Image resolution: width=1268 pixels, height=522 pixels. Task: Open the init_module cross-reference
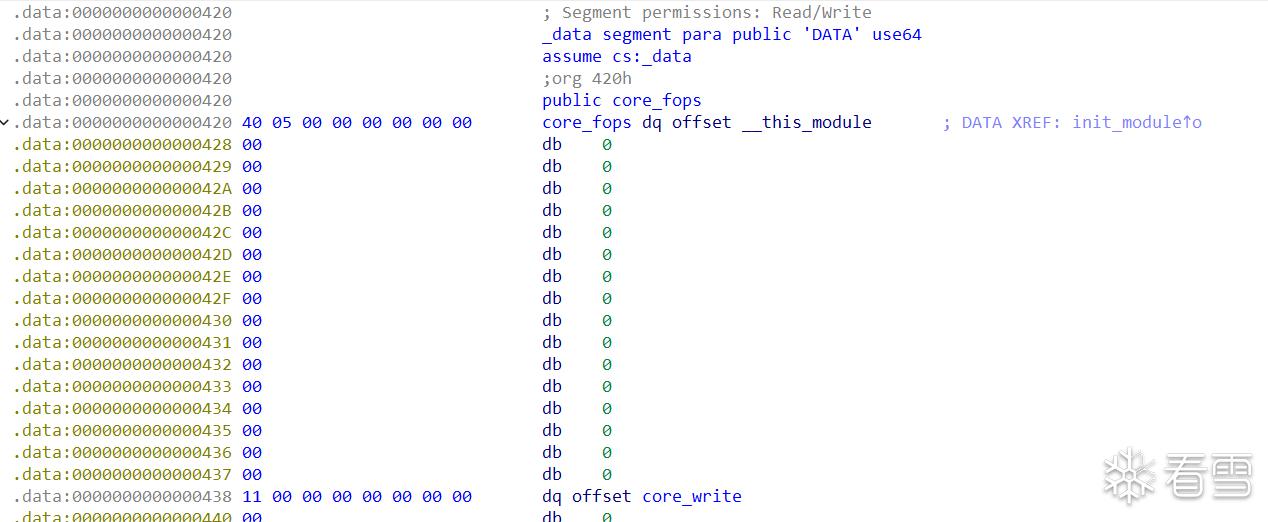[x=1136, y=123]
